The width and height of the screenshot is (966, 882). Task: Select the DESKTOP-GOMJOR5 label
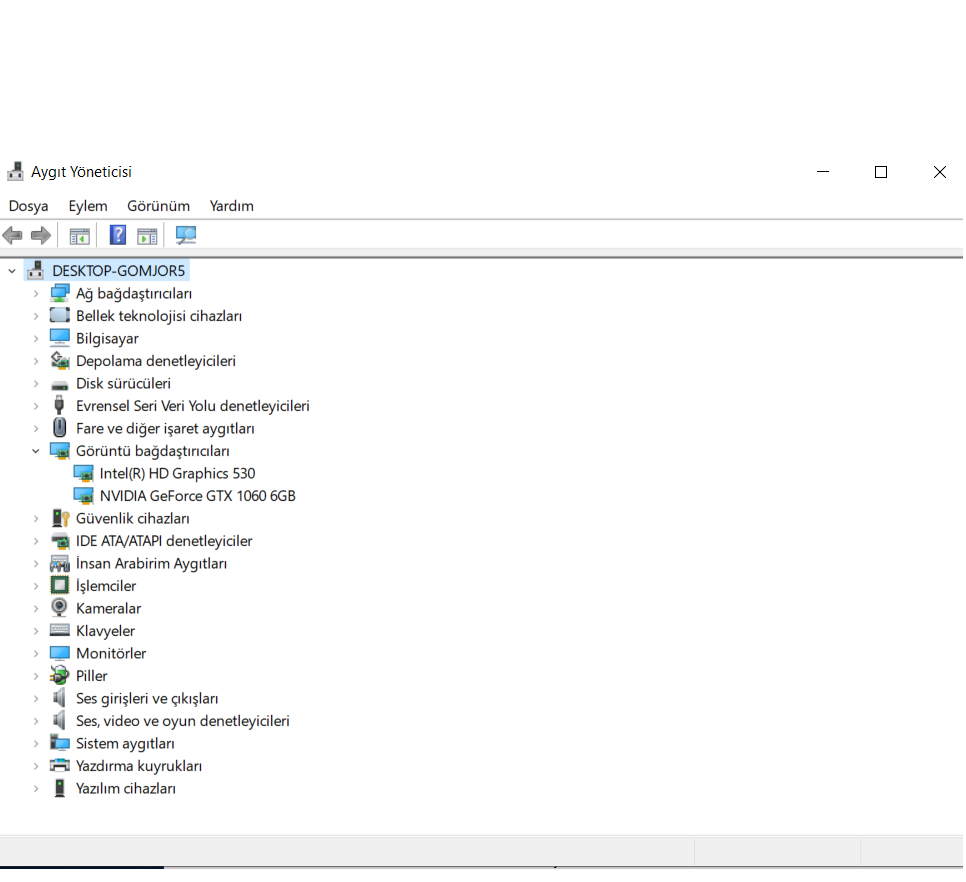118,270
